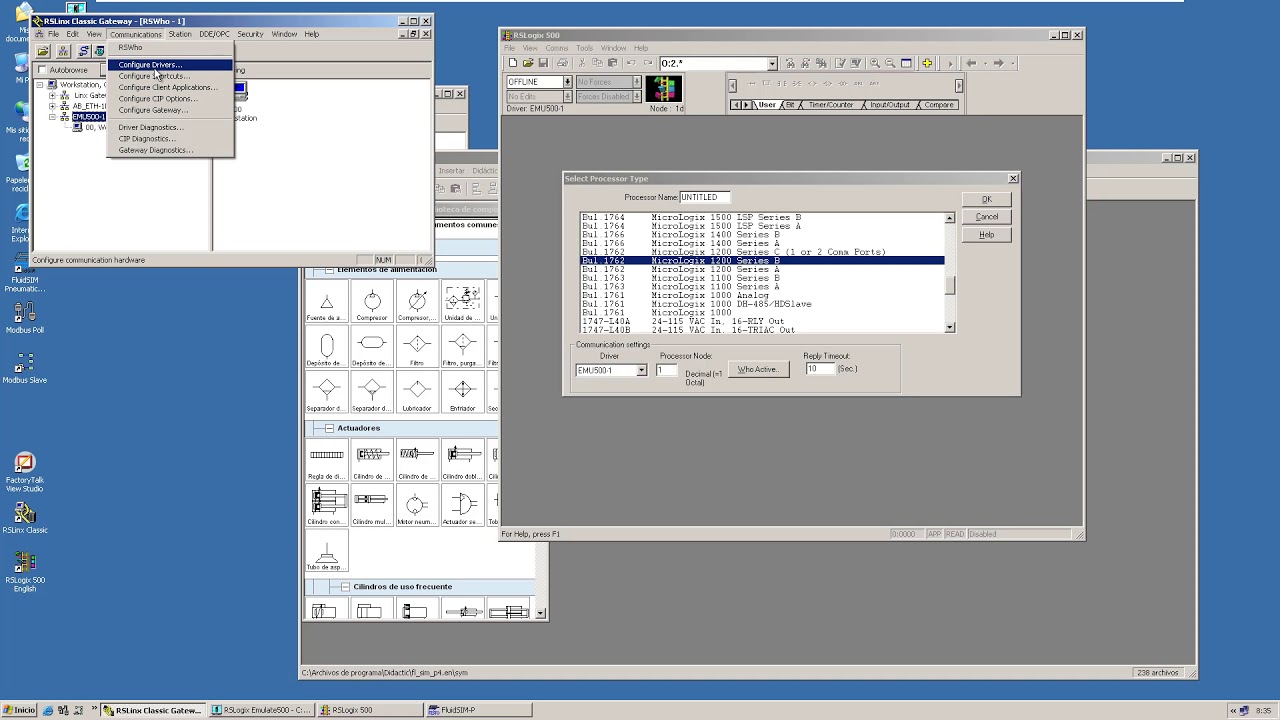This screenshot has width=1280, height=720.
Task: Click the open file icon in RSLogix 500
Action: (528, 63)
